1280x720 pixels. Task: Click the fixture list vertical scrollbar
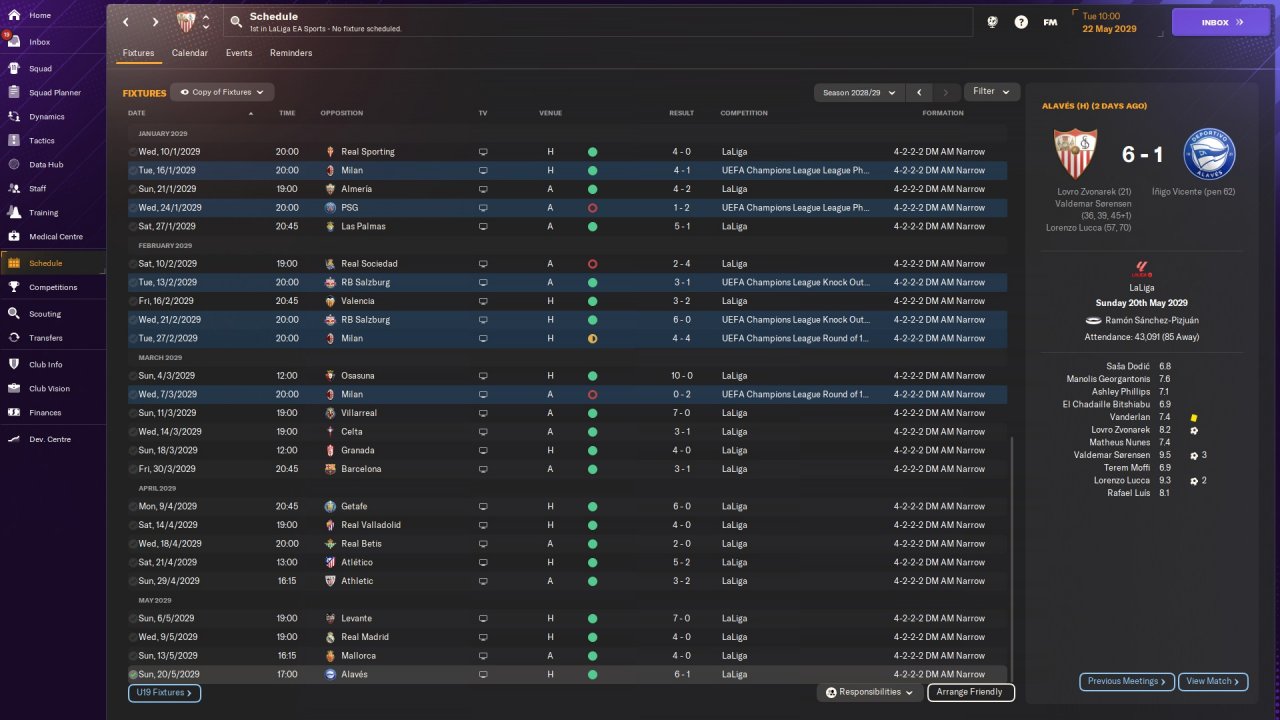1011,560
